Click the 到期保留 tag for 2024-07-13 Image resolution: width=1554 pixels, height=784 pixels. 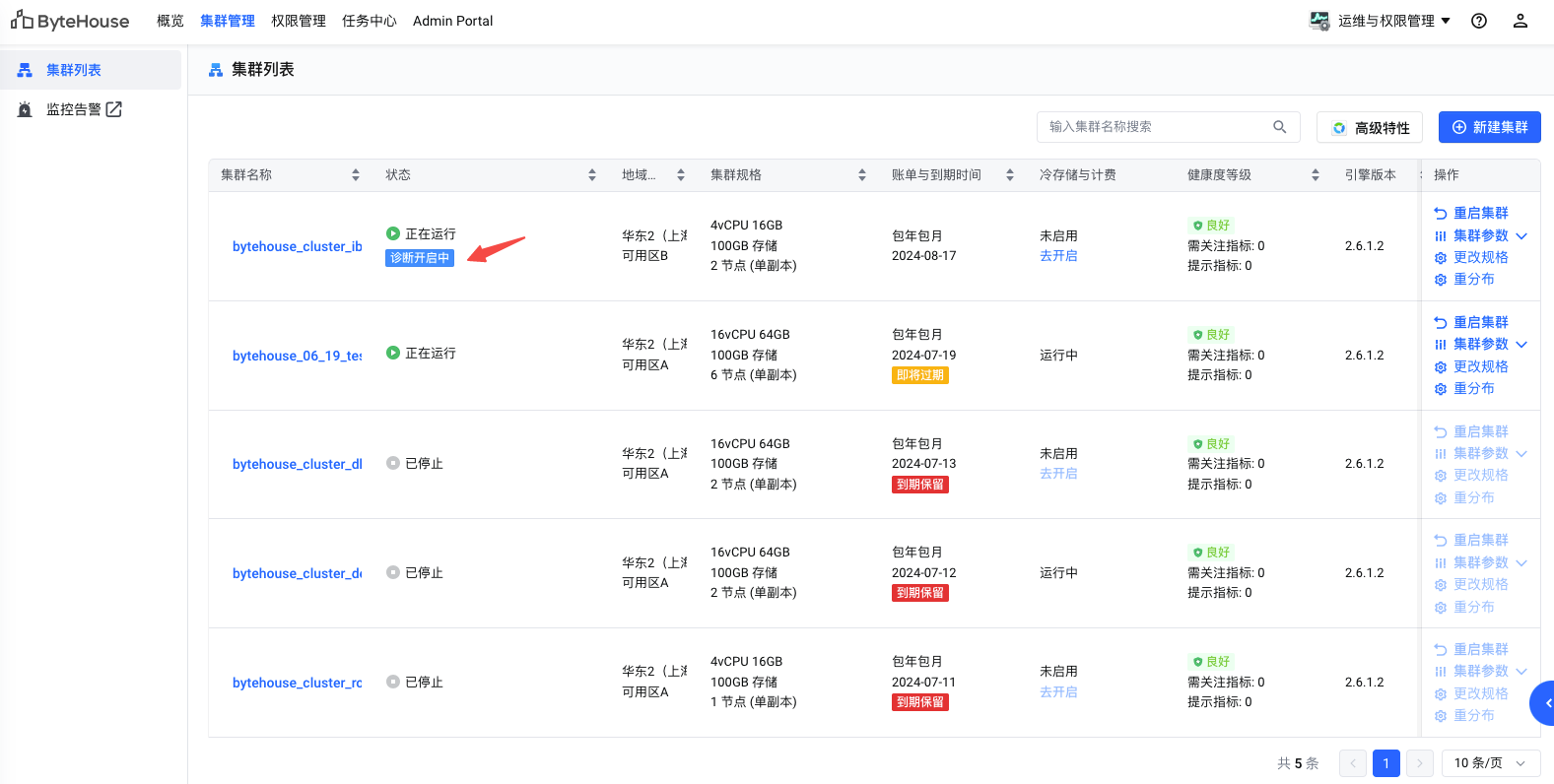(920, 485)
